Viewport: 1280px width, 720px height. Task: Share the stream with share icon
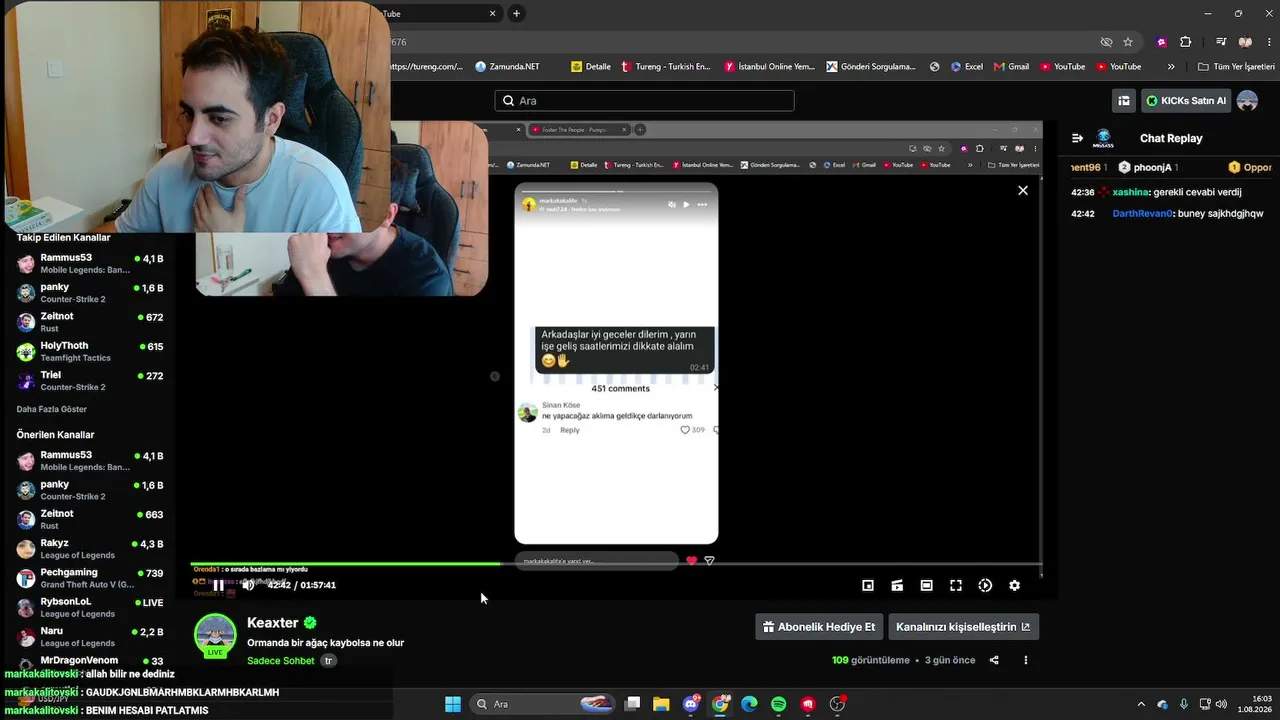[994, 660]
